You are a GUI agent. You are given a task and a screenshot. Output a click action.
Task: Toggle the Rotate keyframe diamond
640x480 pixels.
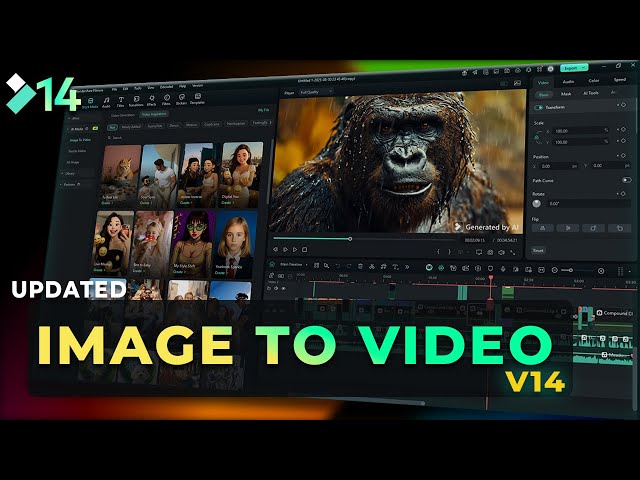(x=623, y=193)
